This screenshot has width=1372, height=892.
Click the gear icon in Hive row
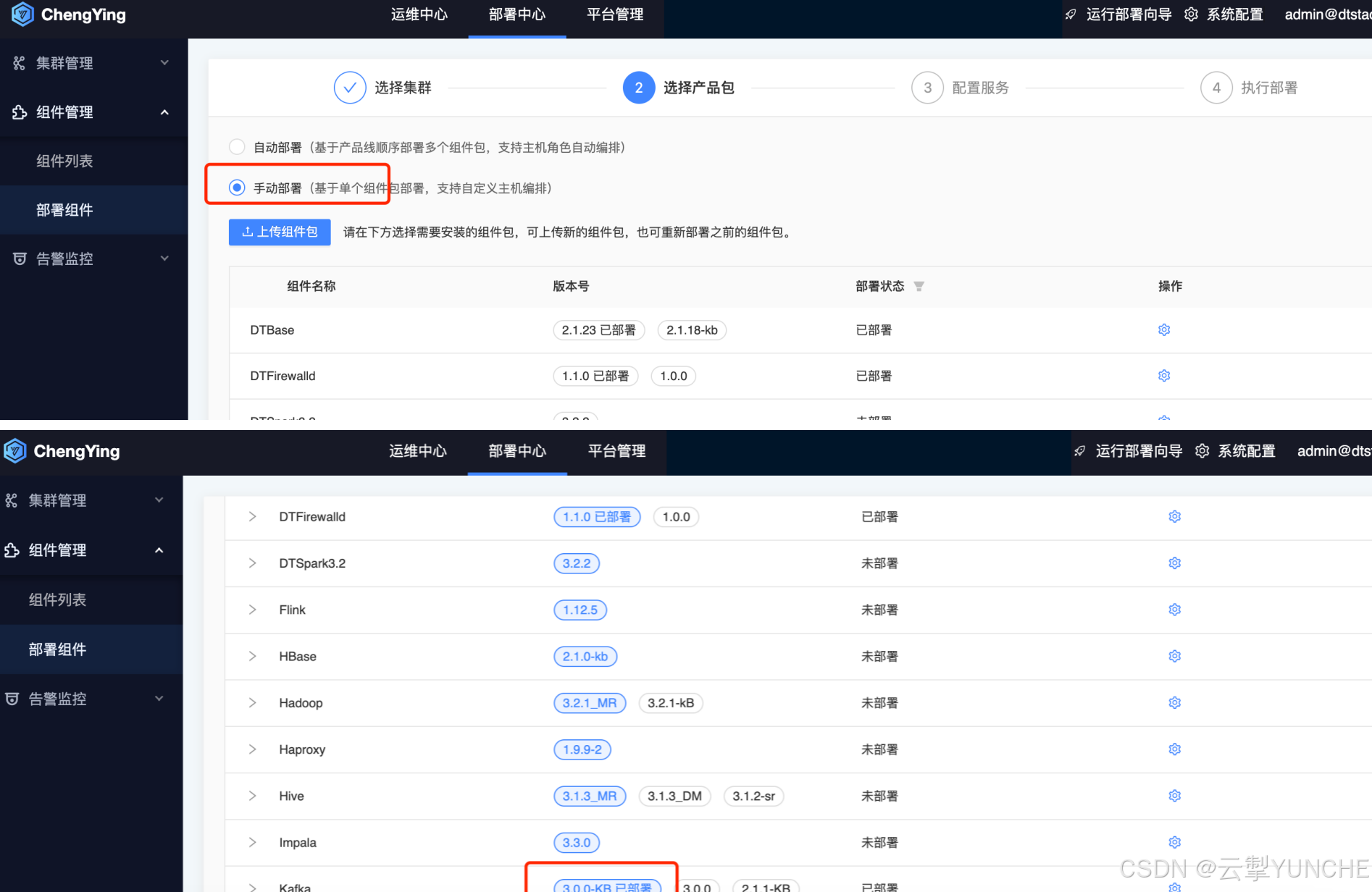coord(1174,795)
